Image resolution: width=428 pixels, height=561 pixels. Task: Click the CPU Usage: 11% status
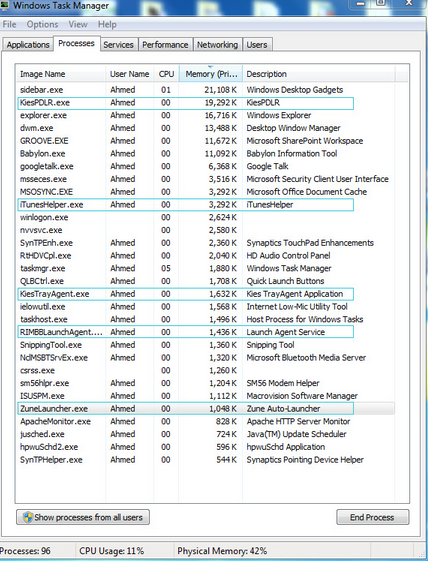[x=111, y=551]
